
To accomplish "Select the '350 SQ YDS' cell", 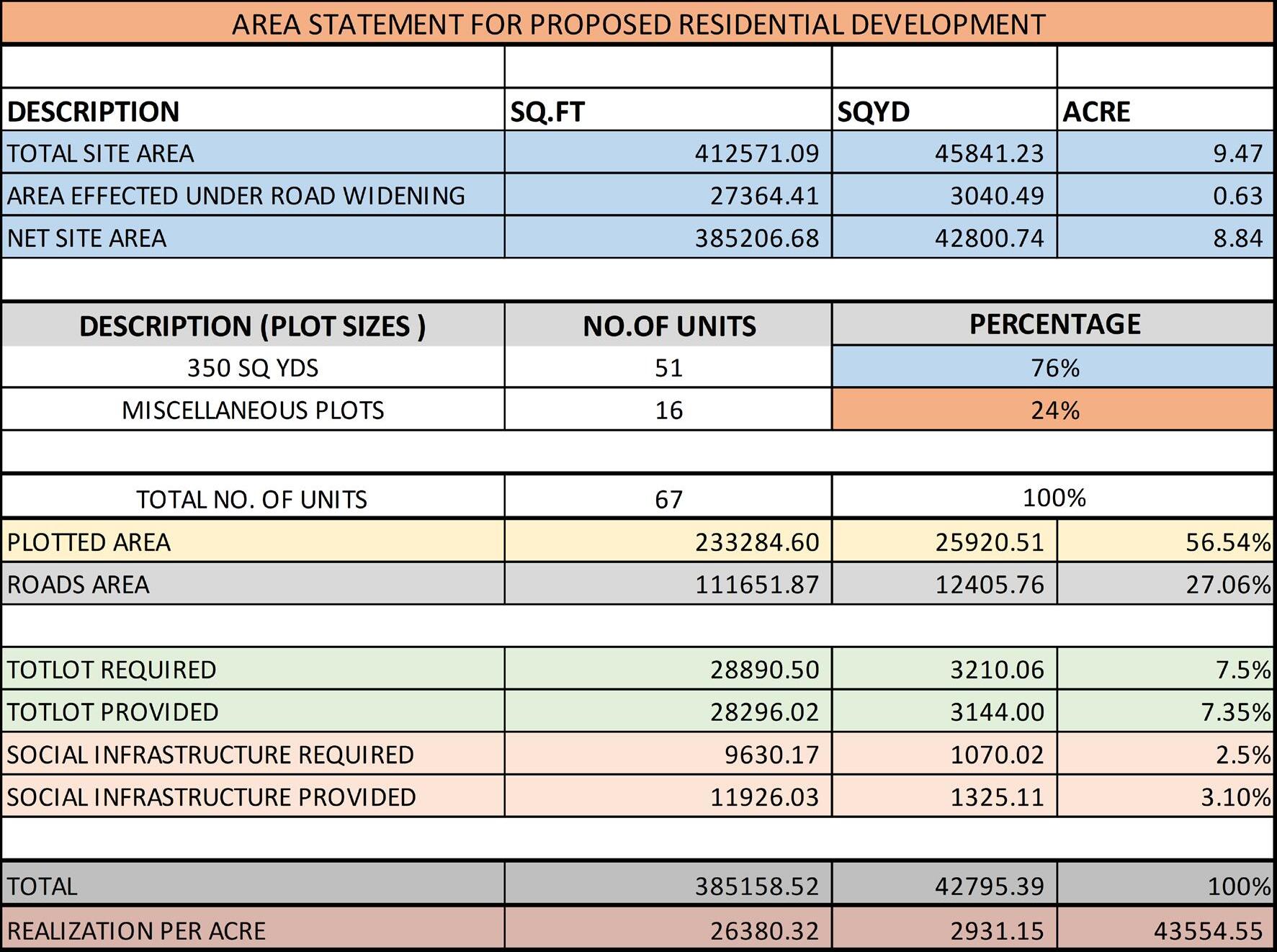I will [x=253, y=367].
